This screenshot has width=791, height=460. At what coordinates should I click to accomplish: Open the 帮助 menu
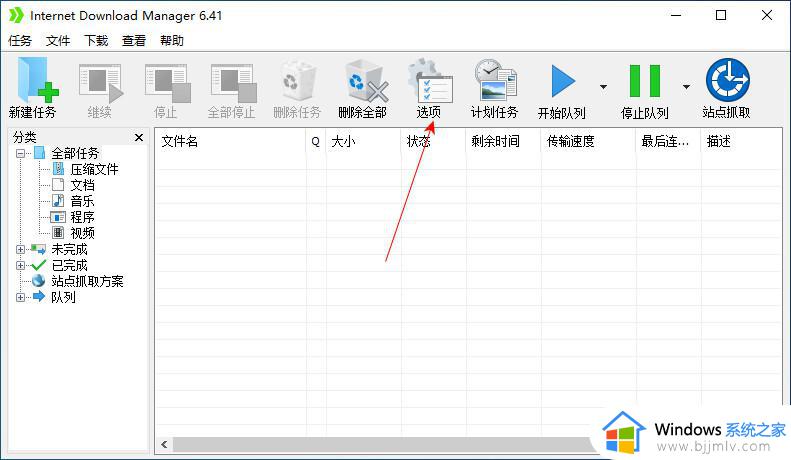(x=172, y=41)
